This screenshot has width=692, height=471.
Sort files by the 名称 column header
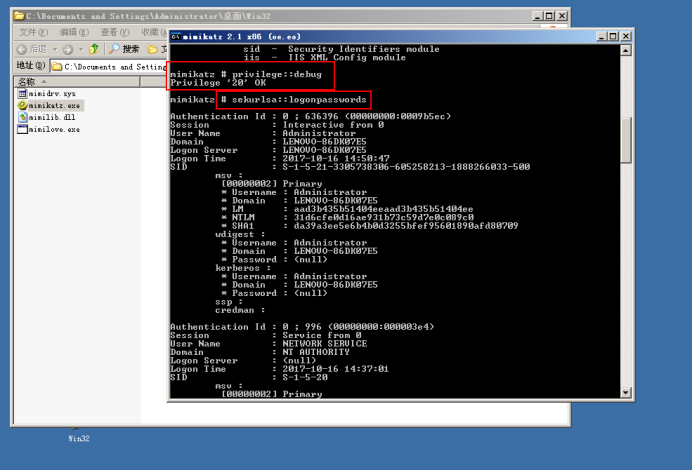tap(77, 82)
